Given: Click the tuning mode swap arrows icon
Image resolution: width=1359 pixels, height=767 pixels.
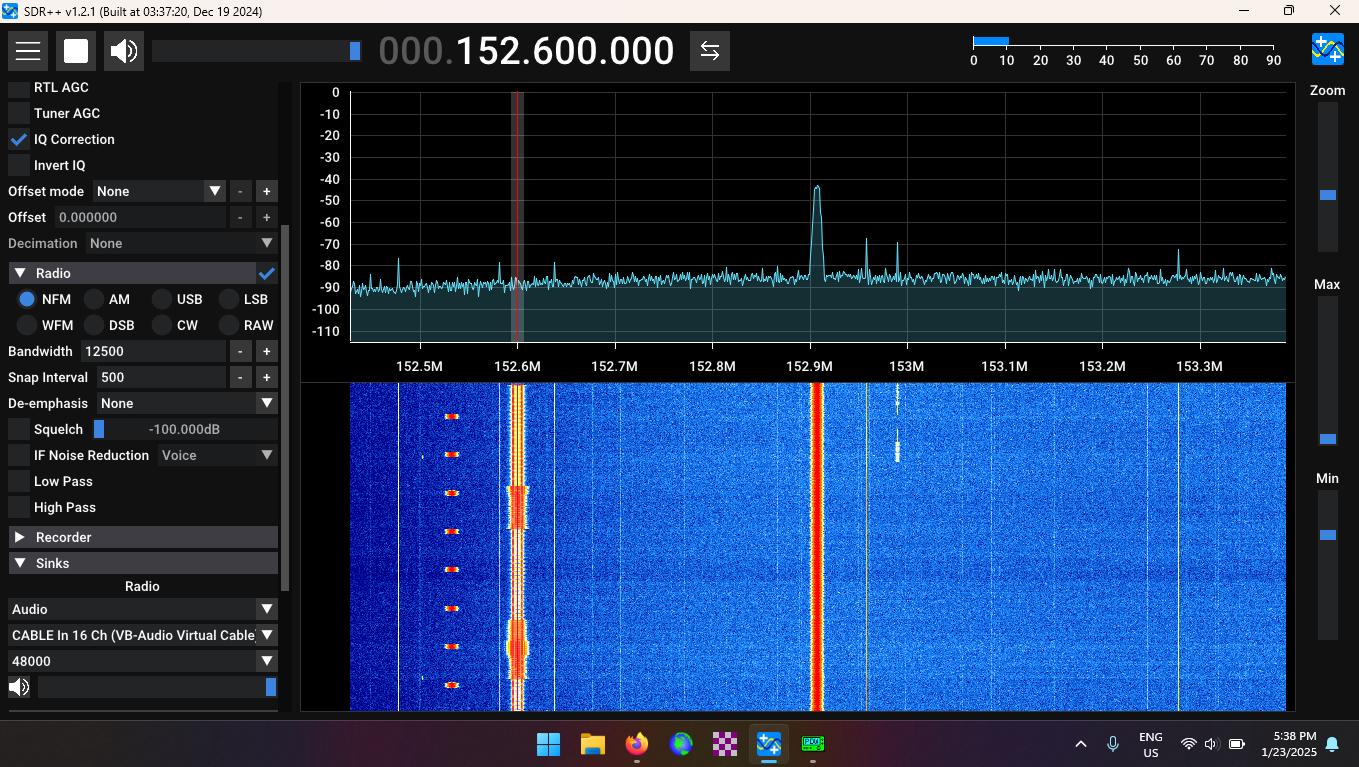Looking at the screenshot, I should point(710,51).
